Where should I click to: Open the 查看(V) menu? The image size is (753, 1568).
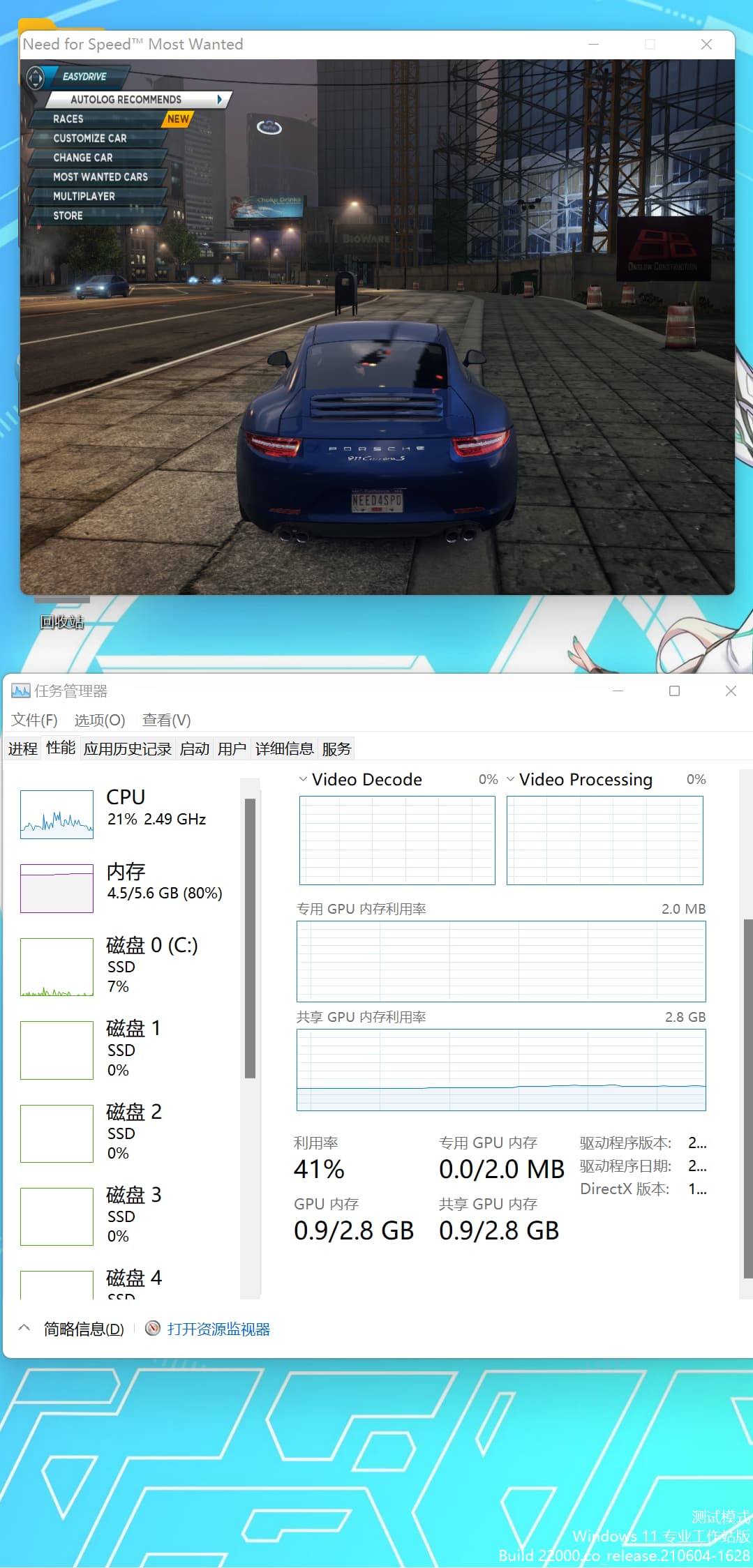166,720
